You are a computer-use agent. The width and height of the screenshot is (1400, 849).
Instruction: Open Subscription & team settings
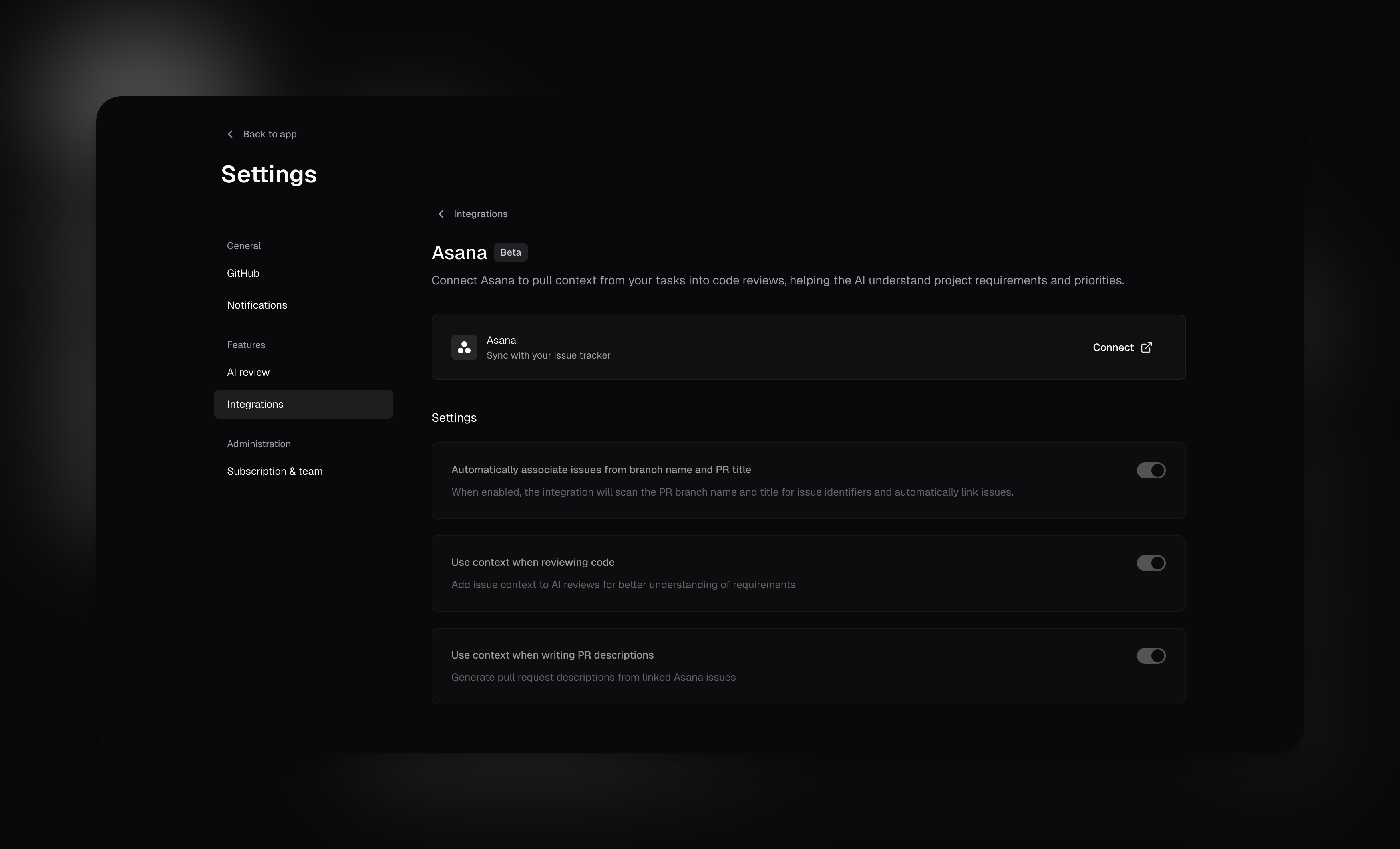click(274, 471)
